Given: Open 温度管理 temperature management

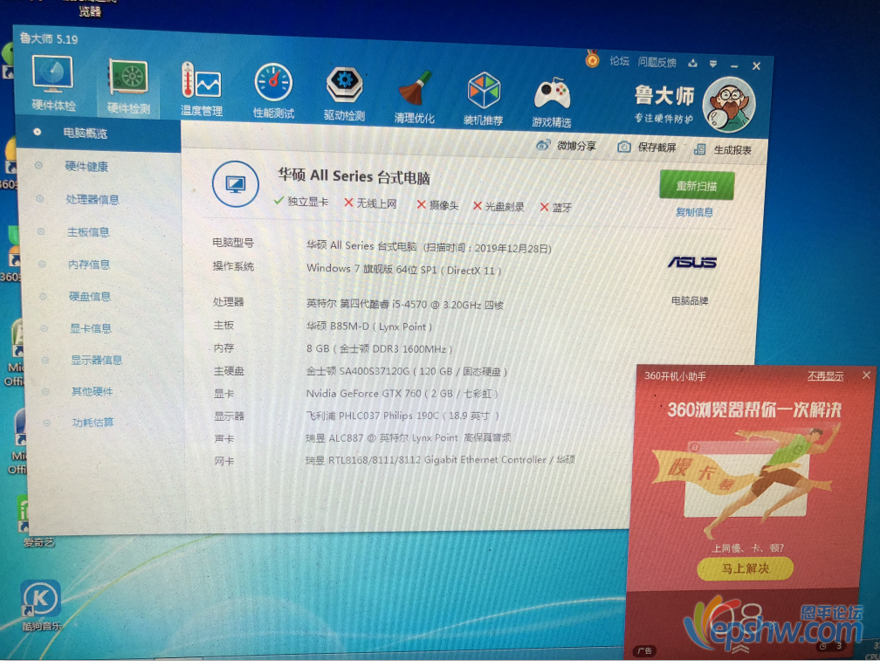Looking at the screenshot, I should pyautogui.click(x=201, y=89).
